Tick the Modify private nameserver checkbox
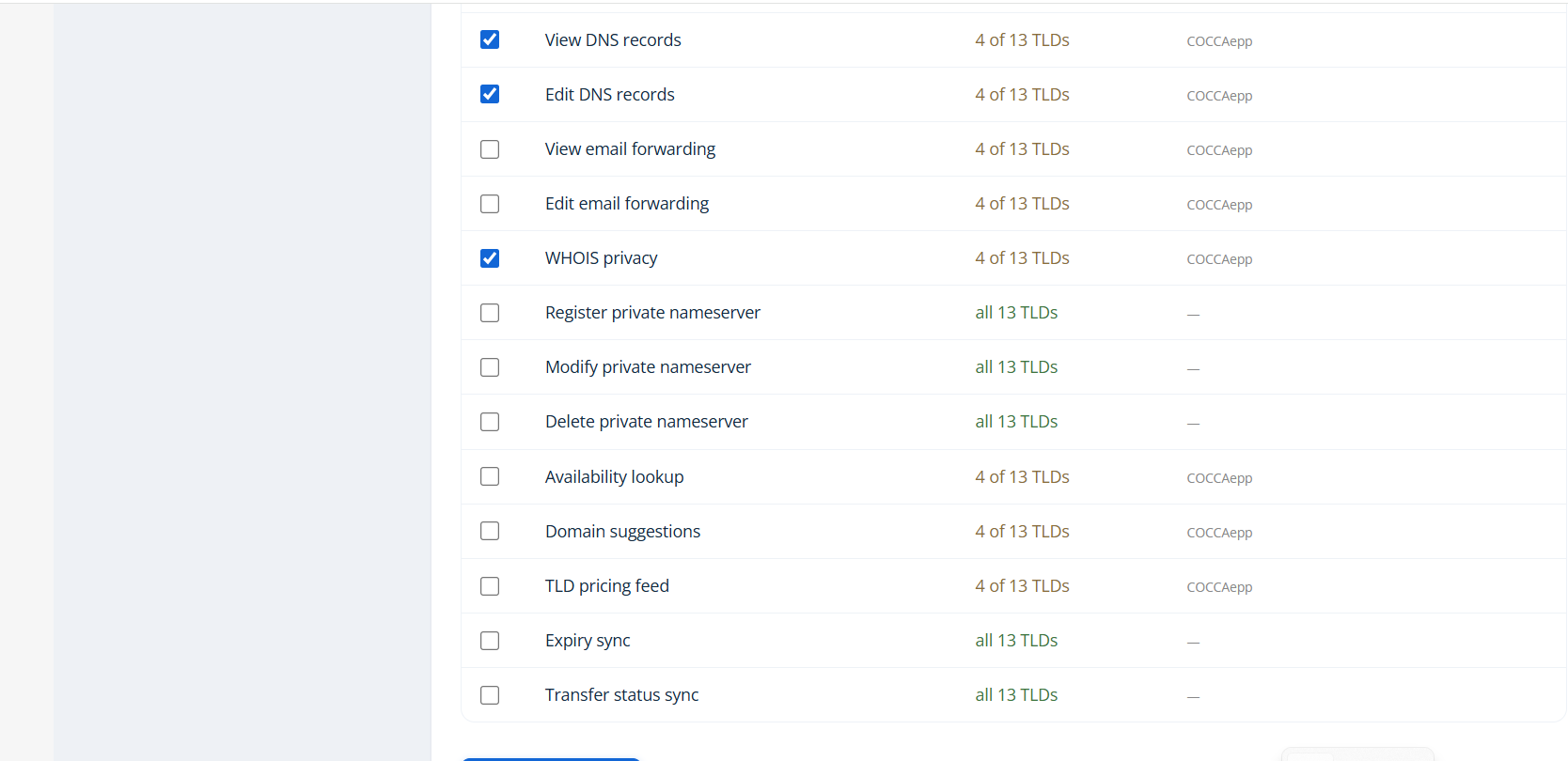The image size is (1568, 761). [x=490, y=367]
